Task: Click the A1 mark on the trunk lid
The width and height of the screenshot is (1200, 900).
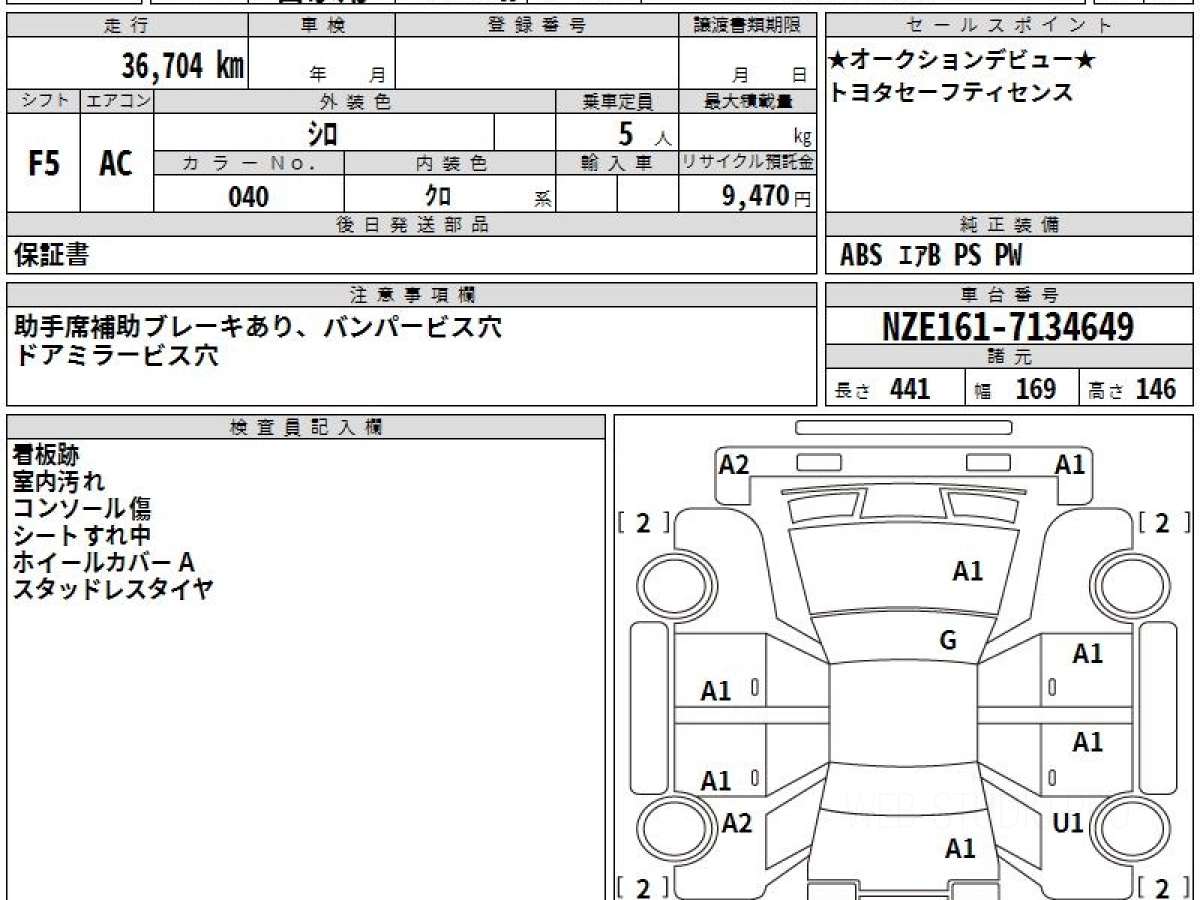Action: pyautogui.click(x=960, y=849)
